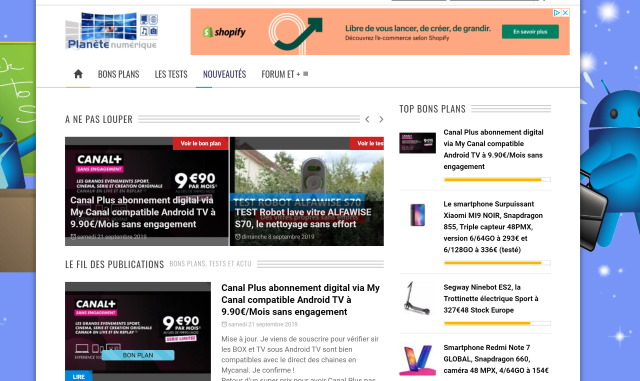Open Canal Plus article title in publications feed
The image size is (640, 381).
tap(300, 300)
